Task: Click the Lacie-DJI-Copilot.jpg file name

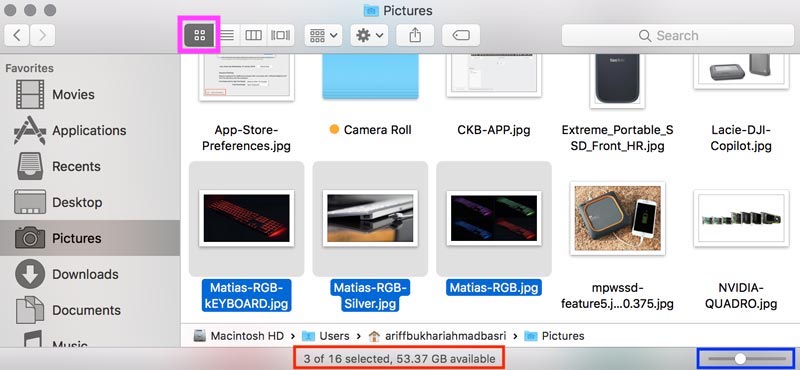Action: click(x=741, y=138)
